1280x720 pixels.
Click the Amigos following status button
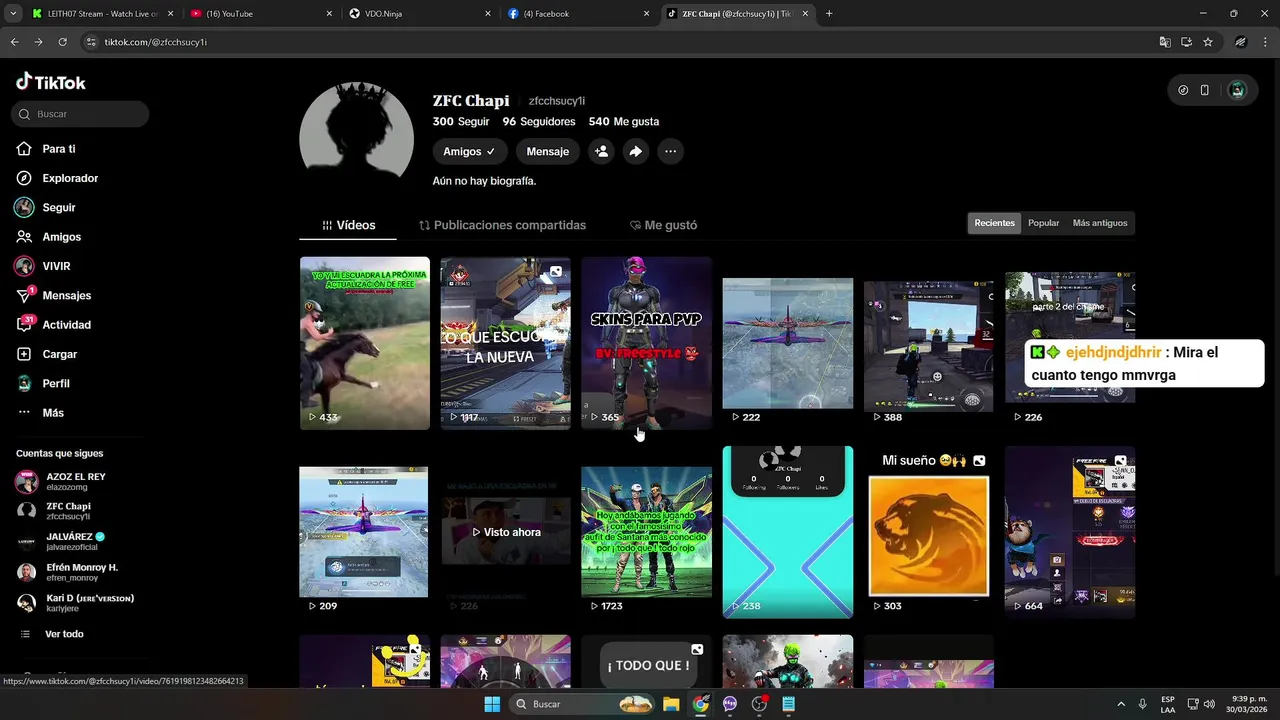point(470,151)
